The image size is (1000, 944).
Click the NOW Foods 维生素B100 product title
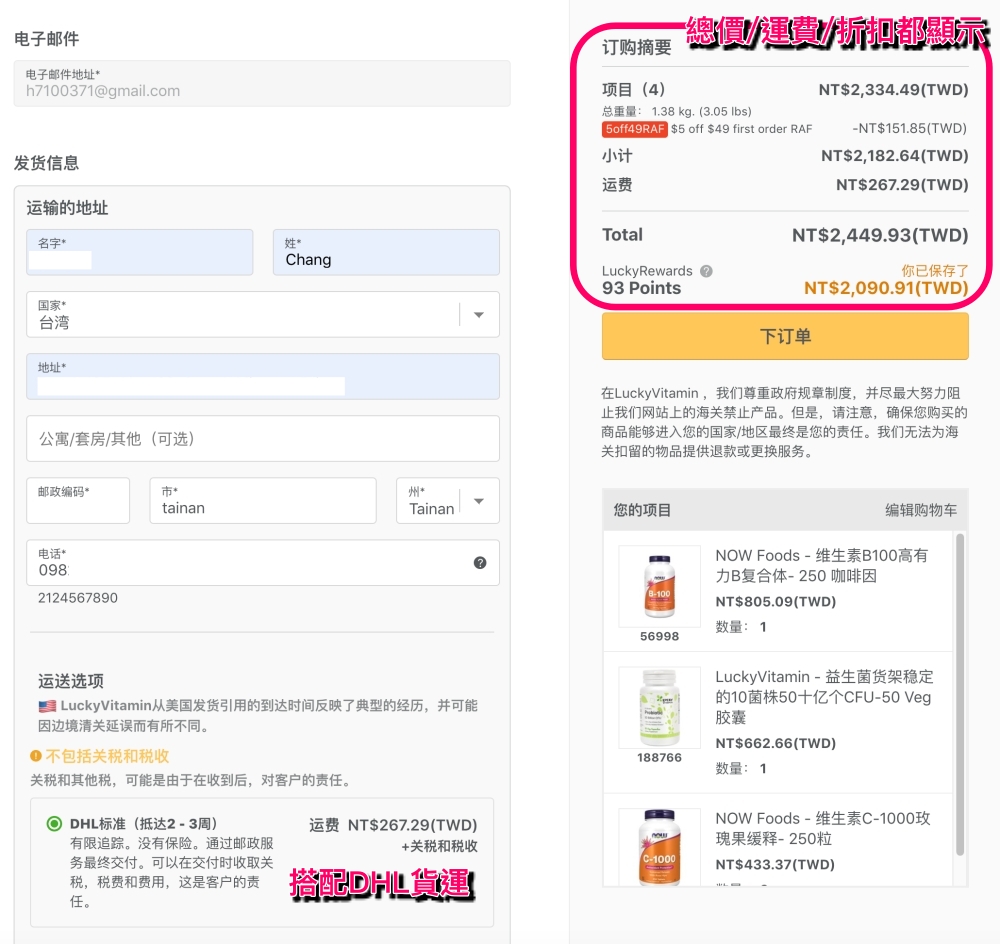click(822, 565)
